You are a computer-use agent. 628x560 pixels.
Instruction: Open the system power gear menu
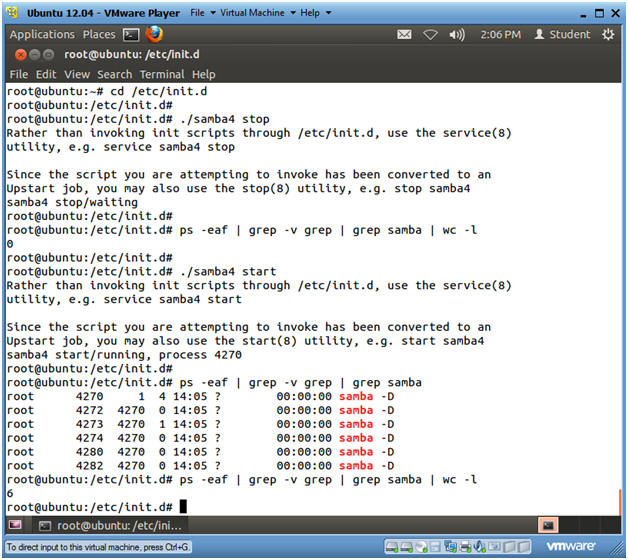[608, 35]
